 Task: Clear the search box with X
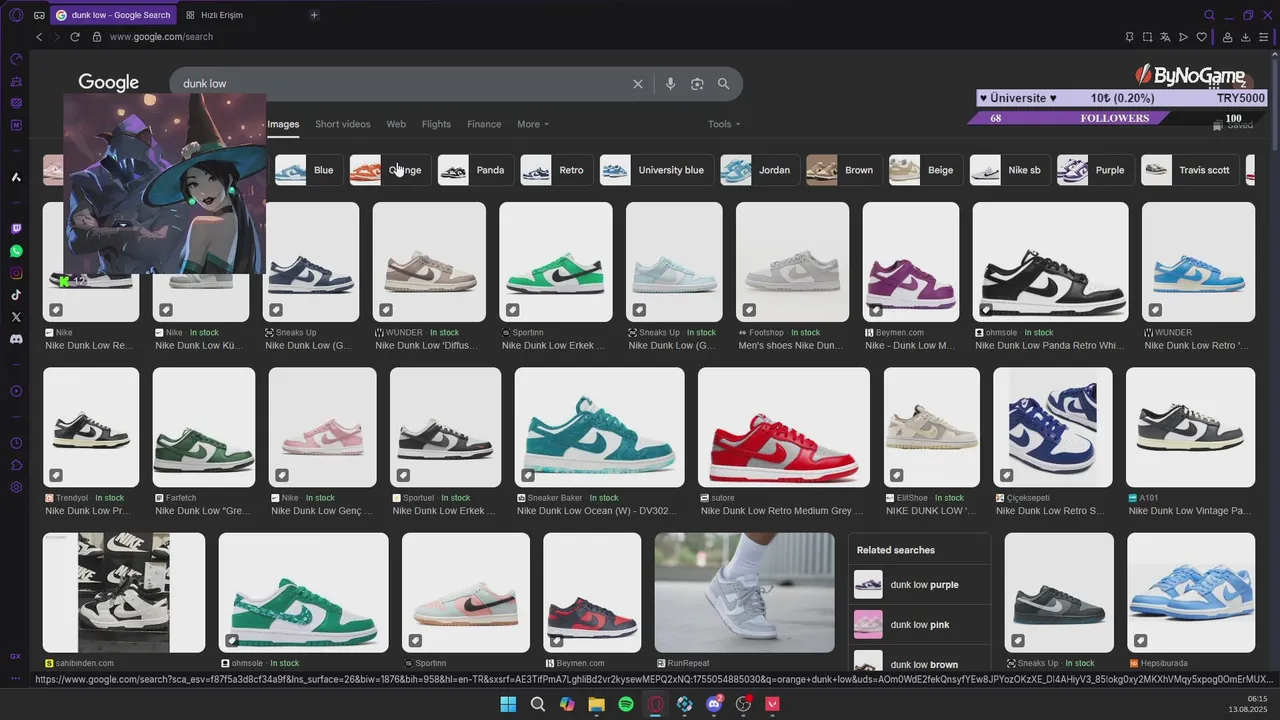coord(638,84)
